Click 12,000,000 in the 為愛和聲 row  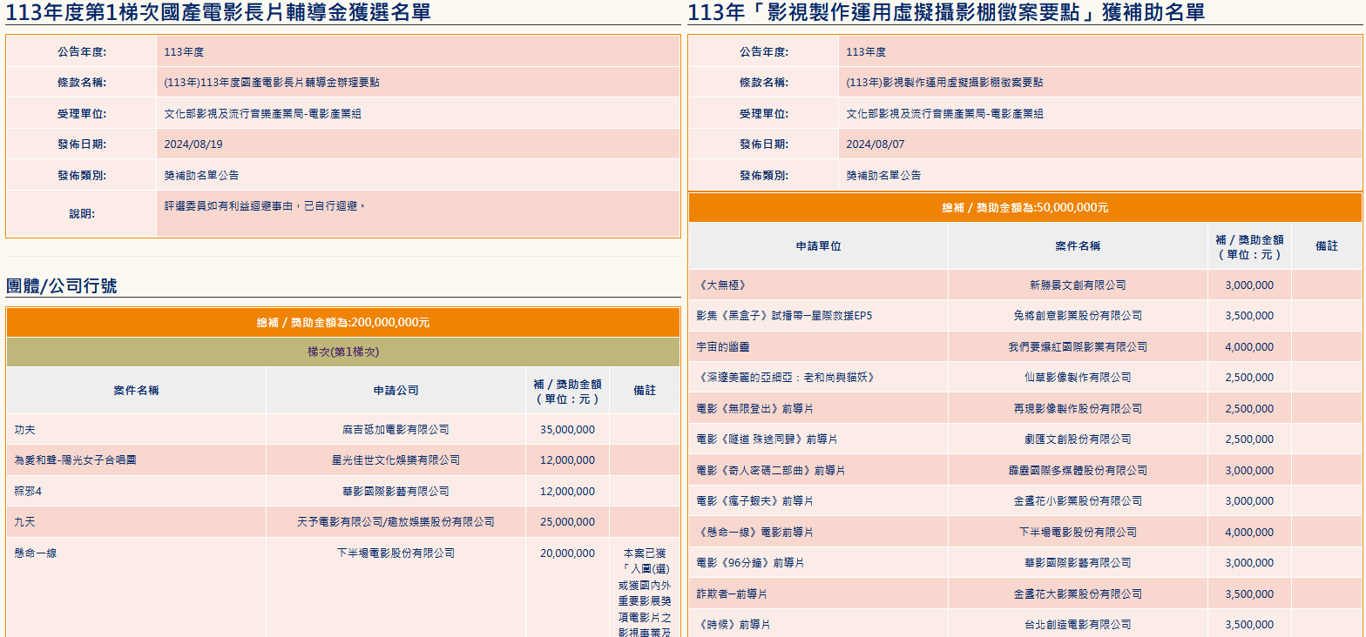[x=567, y=461]
